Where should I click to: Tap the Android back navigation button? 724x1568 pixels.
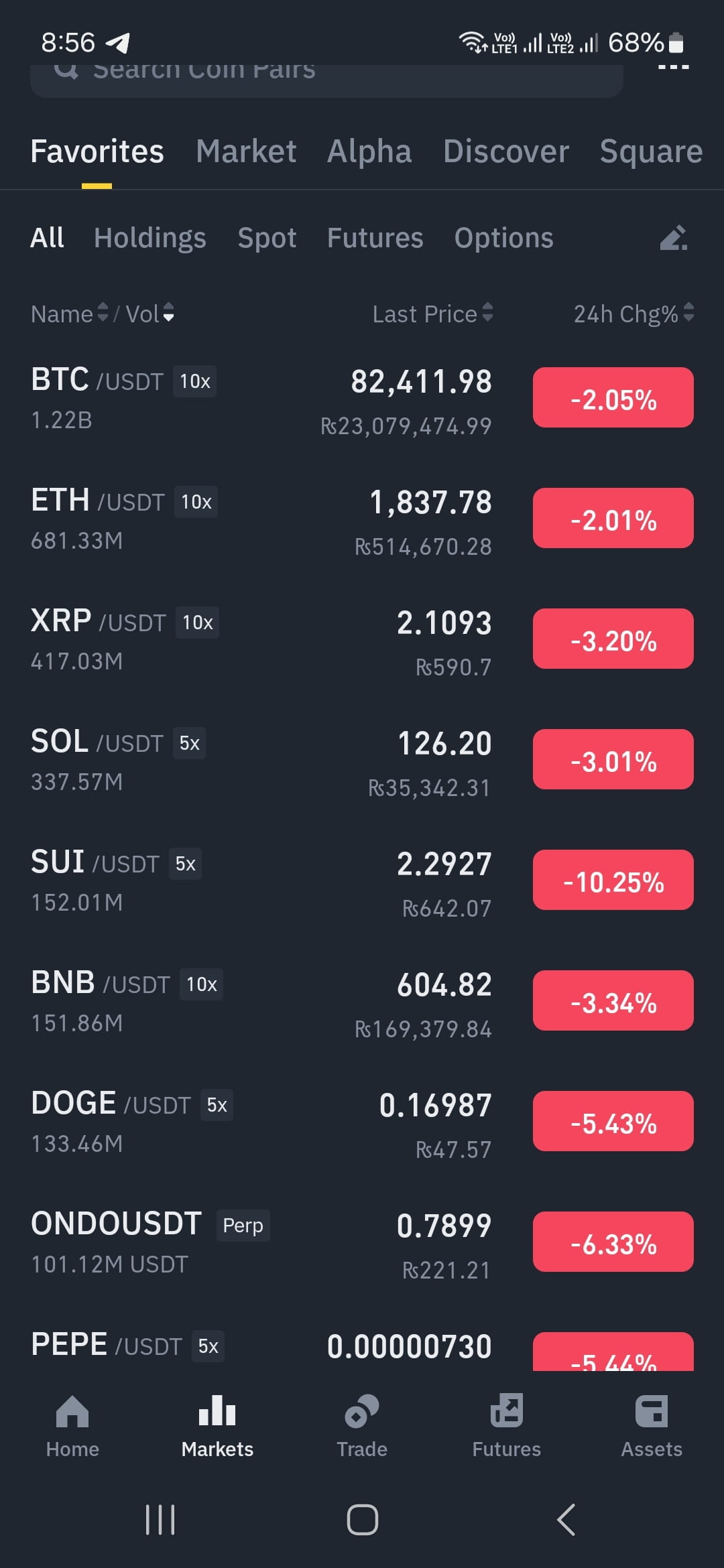(566, 1519)
